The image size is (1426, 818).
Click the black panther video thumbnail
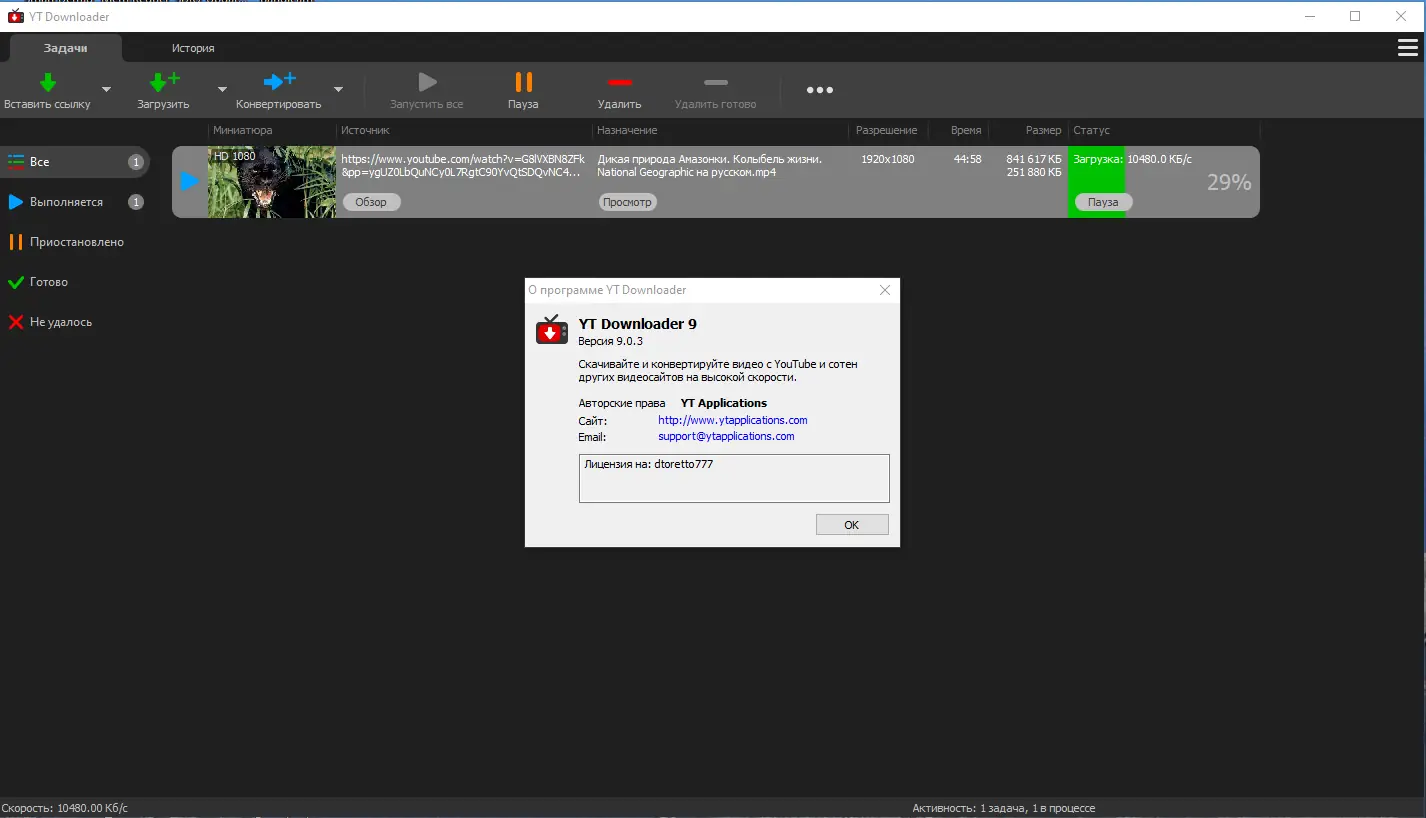272,182
